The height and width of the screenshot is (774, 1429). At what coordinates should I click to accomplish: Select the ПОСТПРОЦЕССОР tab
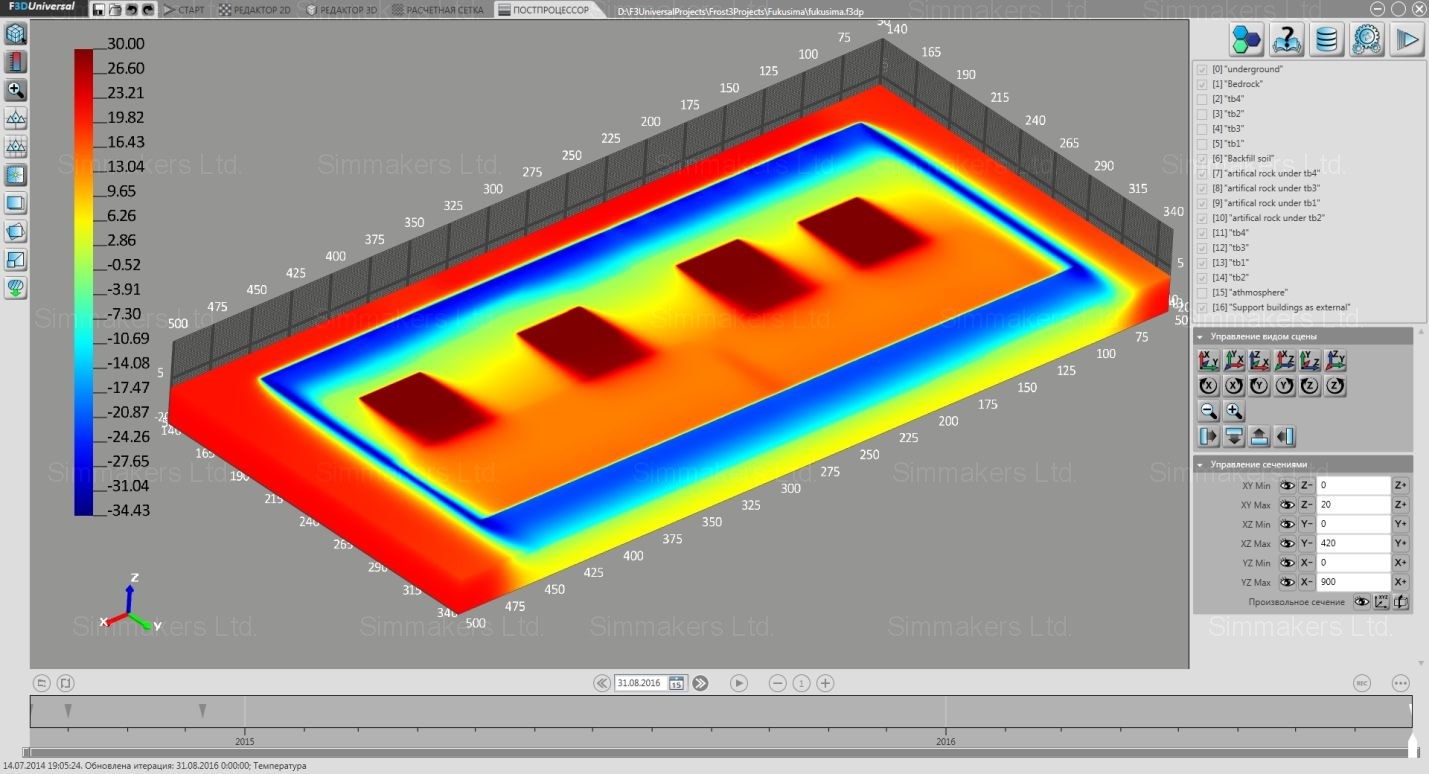pyautogui.click(x=548, y=9)
